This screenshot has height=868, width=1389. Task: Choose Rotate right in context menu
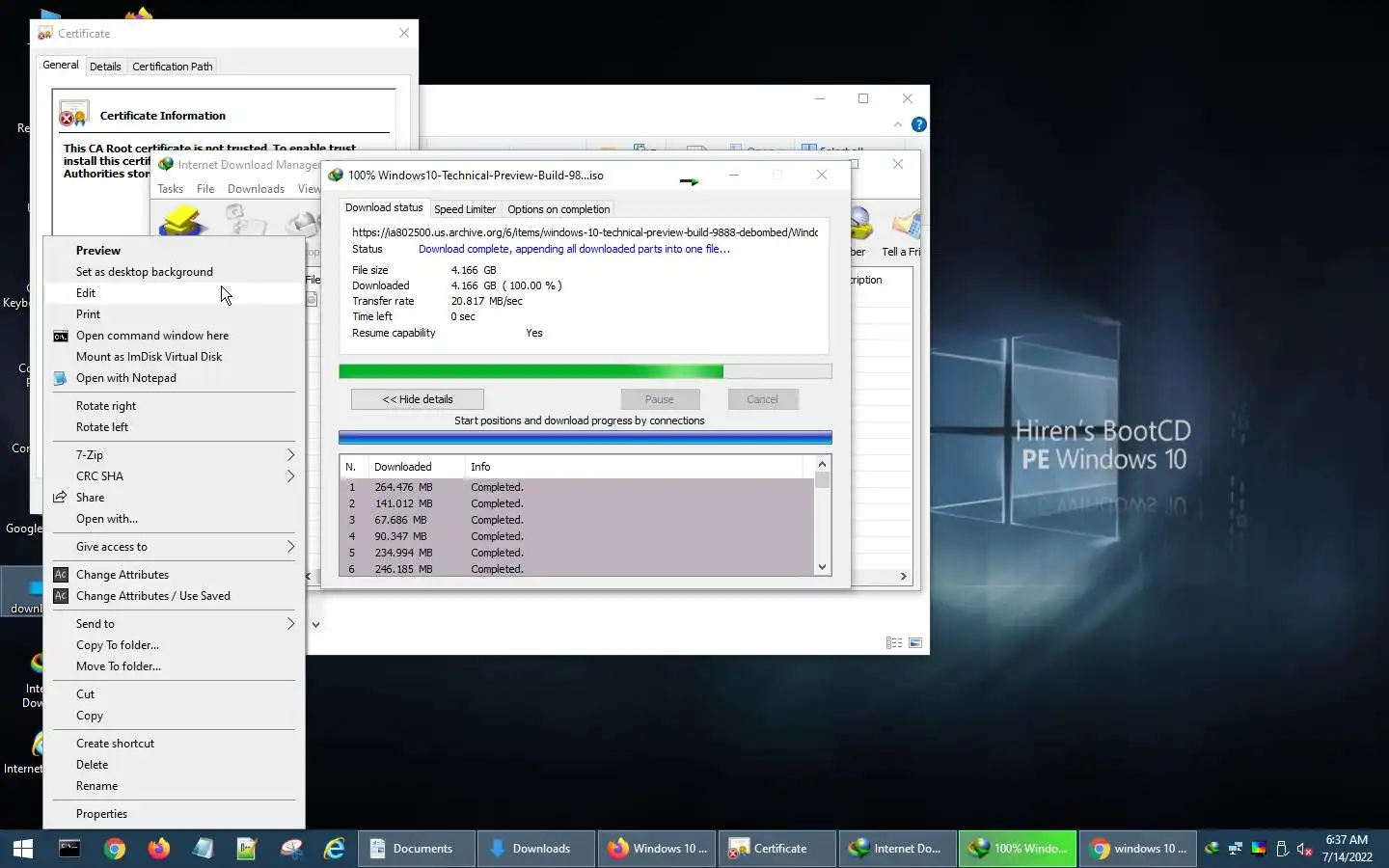[x=175, y=406]
